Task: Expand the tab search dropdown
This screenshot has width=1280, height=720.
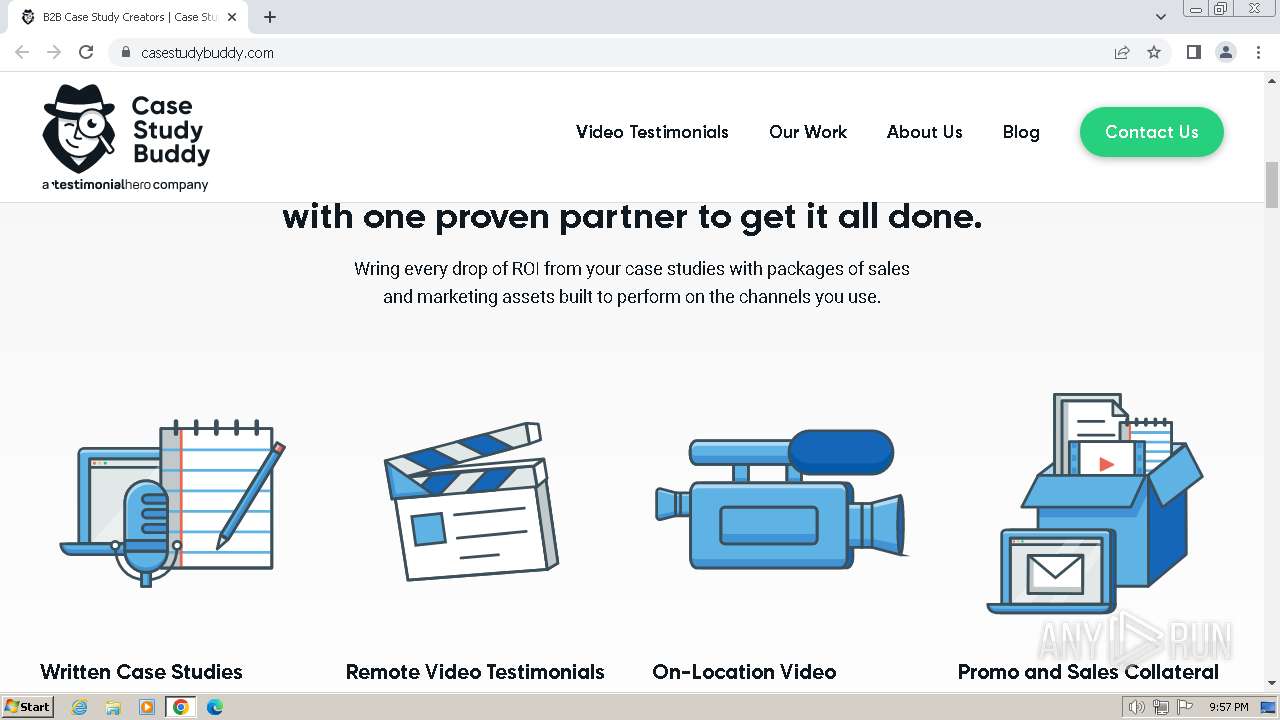Action: (x=1160, y=17)
